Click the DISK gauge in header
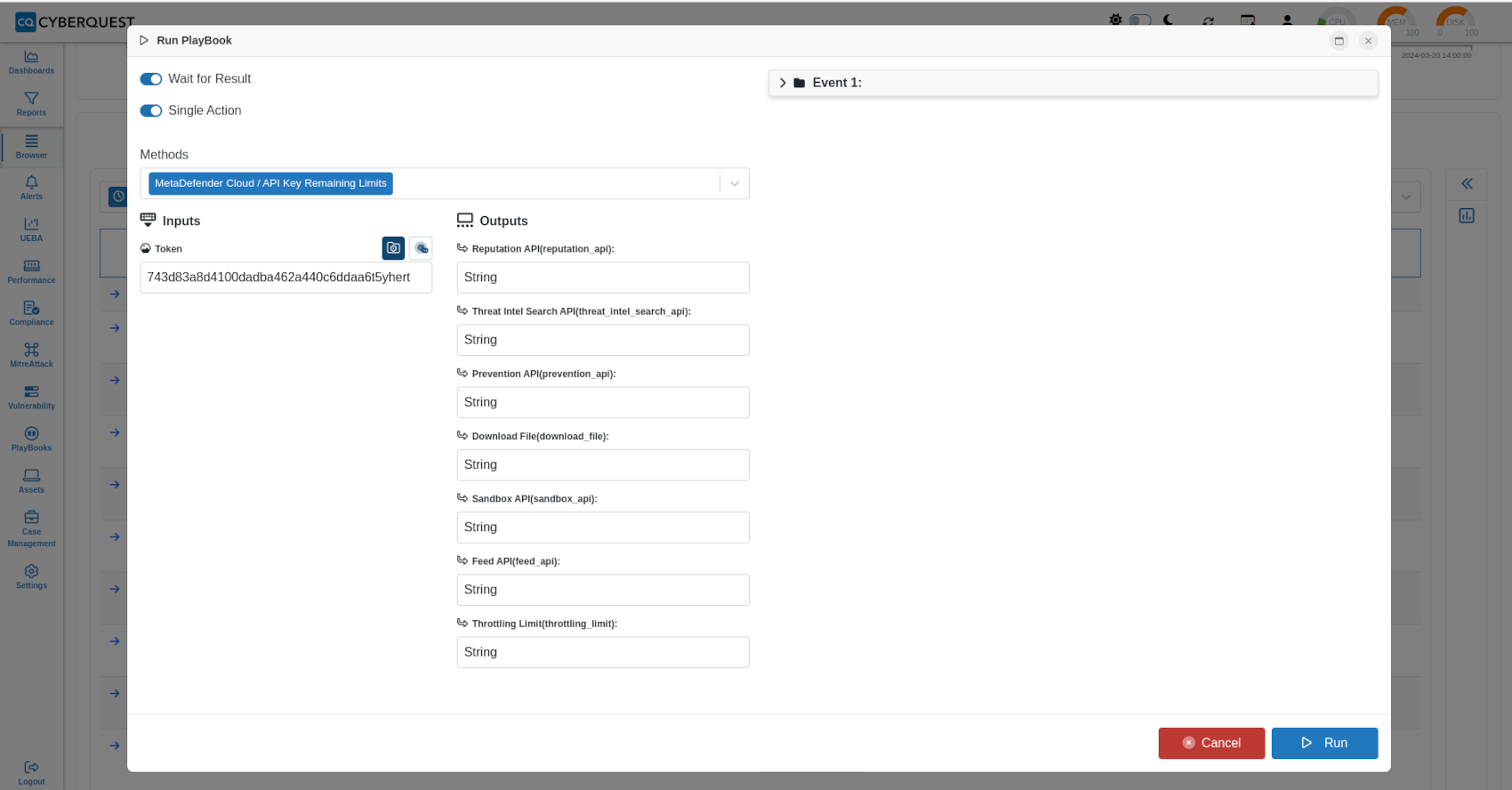1512x790 pixels. pos(1455,20)
